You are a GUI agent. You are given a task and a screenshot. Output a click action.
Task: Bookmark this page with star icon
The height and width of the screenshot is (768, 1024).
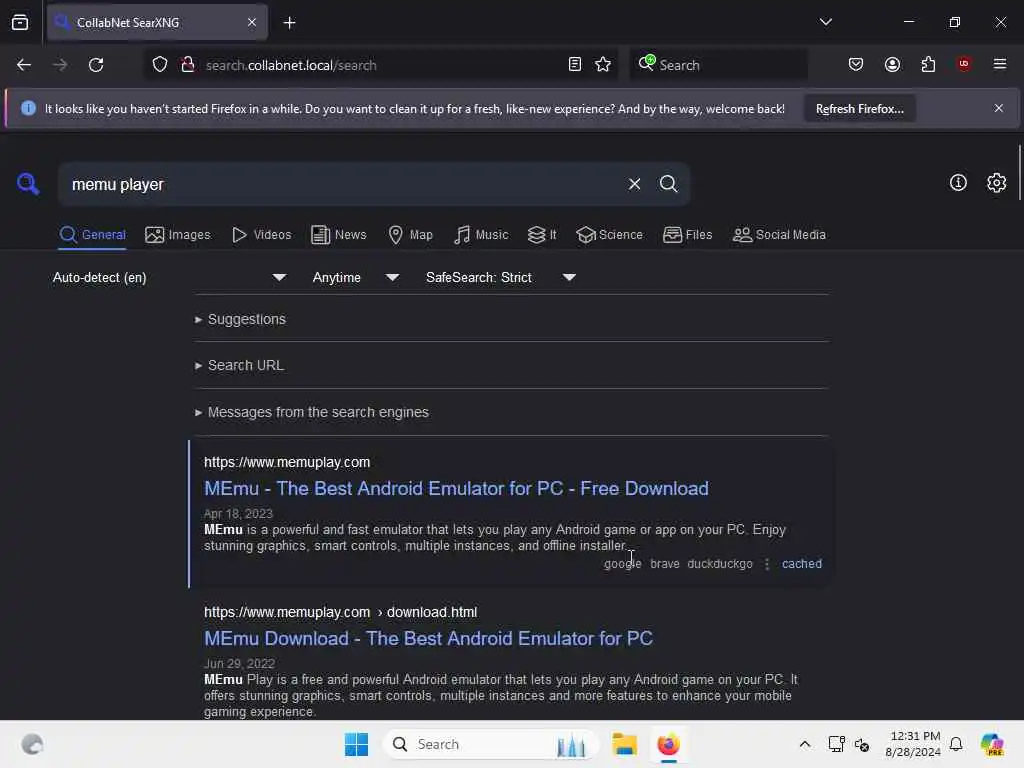(x=603, y=65)
